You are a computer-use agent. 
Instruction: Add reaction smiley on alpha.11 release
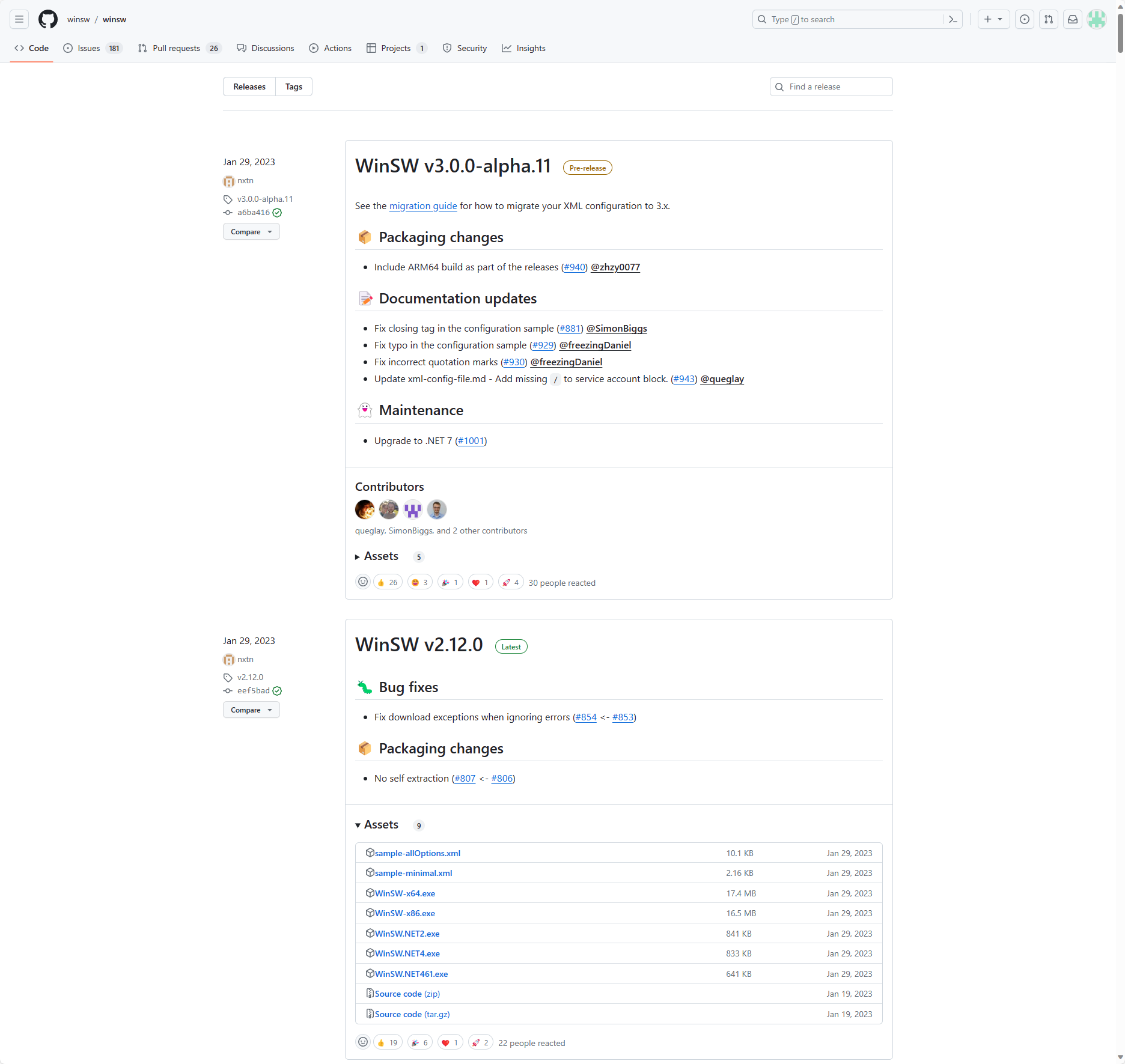[363, 582]
